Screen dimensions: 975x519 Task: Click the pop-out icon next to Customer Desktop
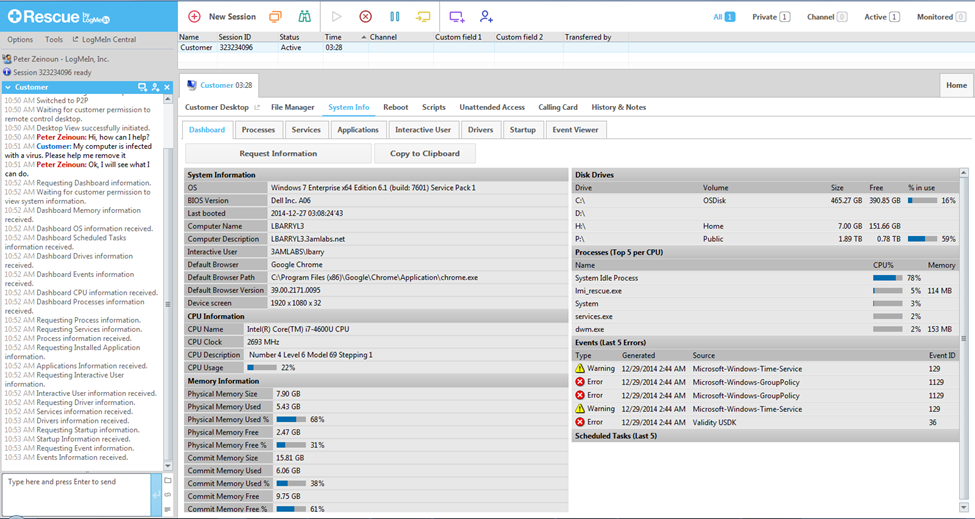(x=257, y=108)
